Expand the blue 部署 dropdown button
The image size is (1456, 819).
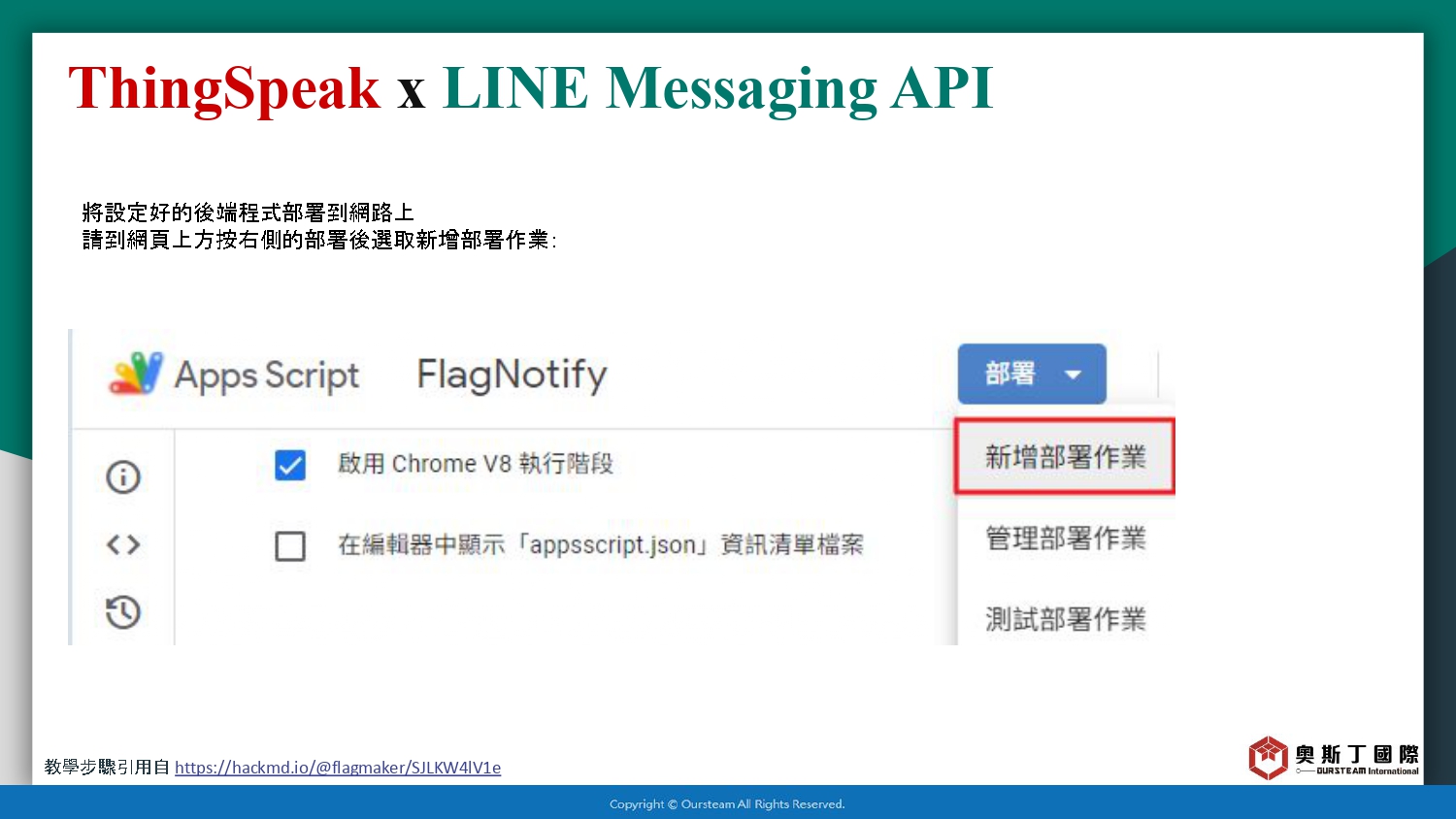coord(1032,374)
